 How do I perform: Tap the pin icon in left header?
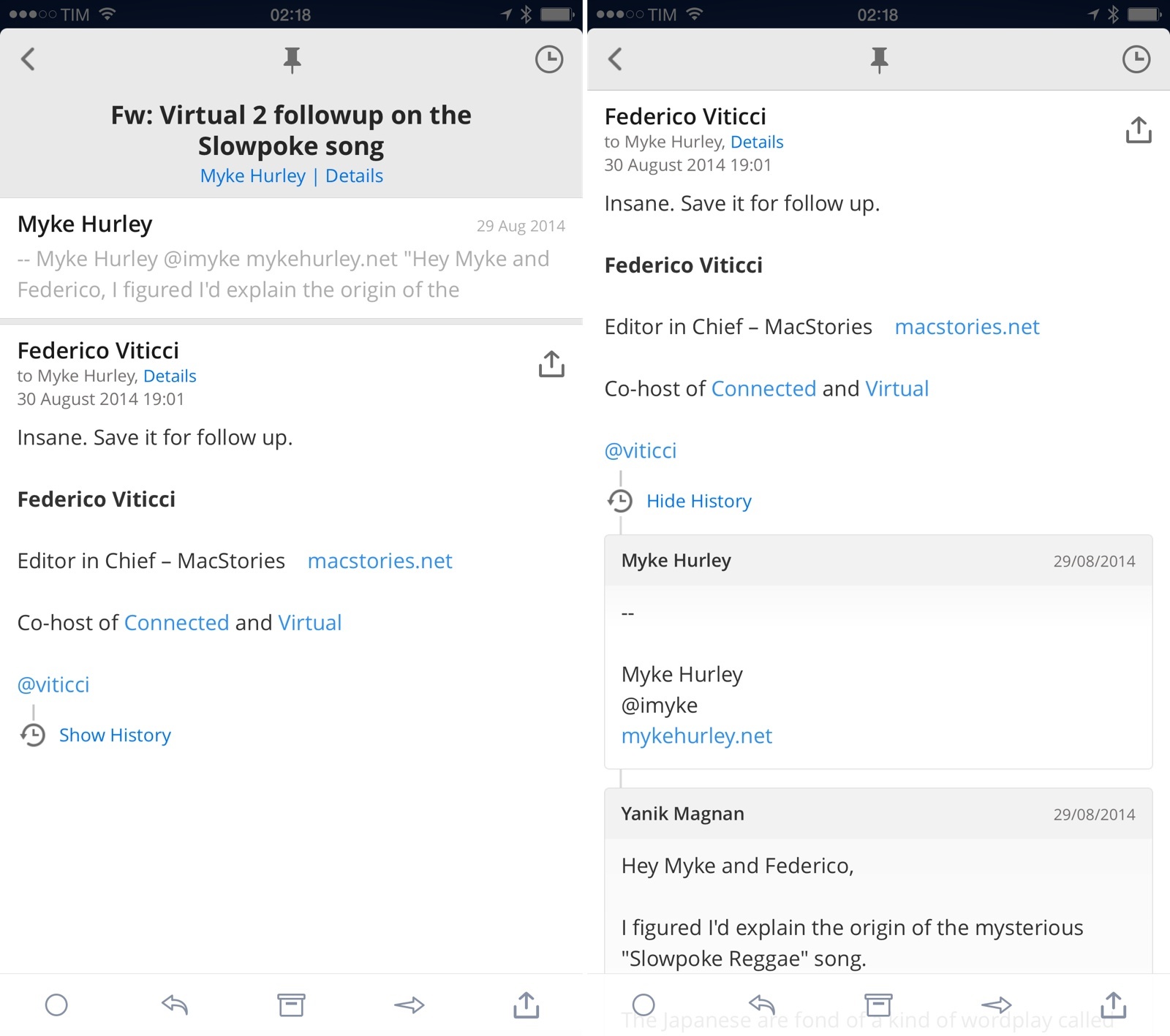click(292, 60)
